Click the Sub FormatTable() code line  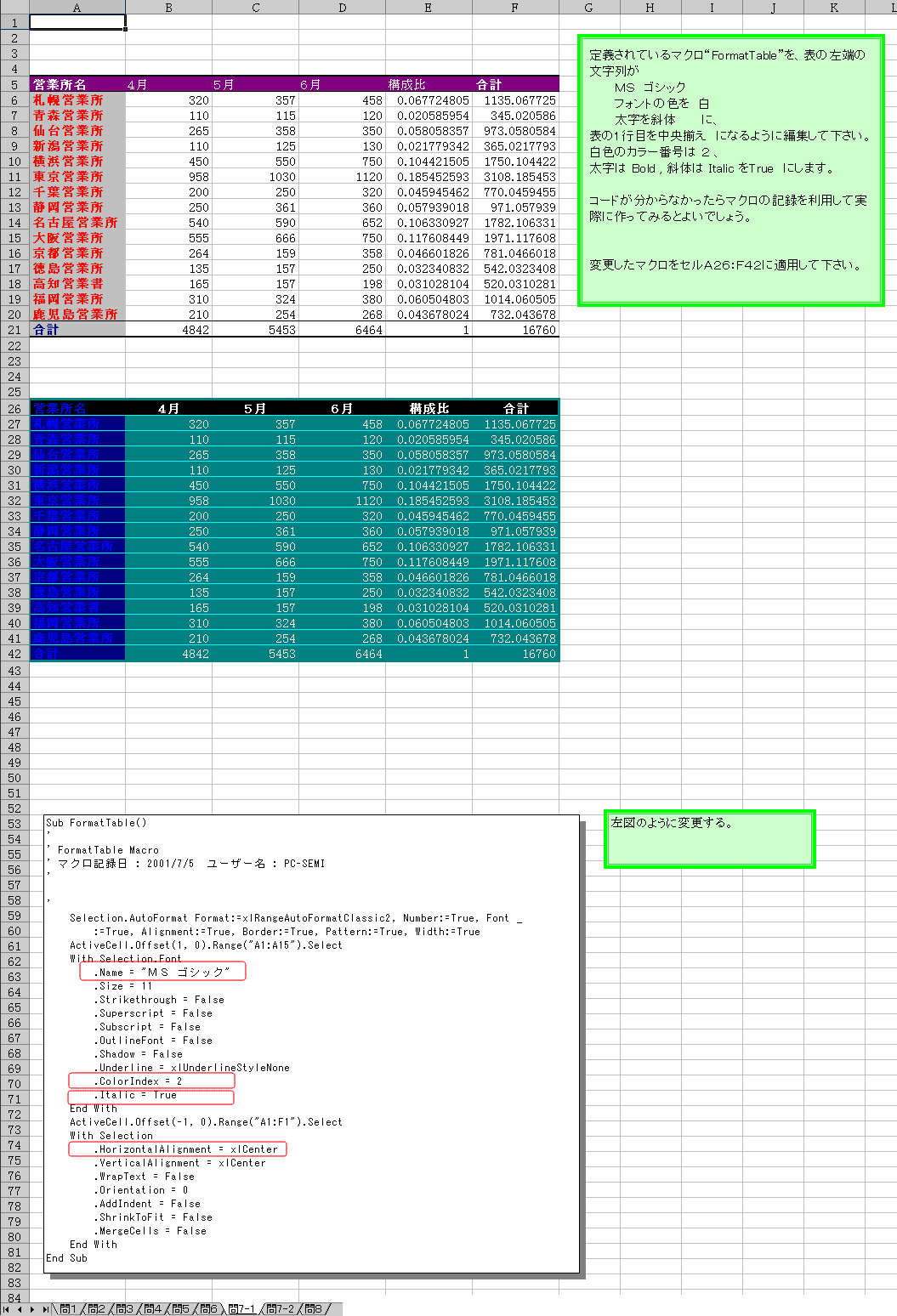coord(96,822)
